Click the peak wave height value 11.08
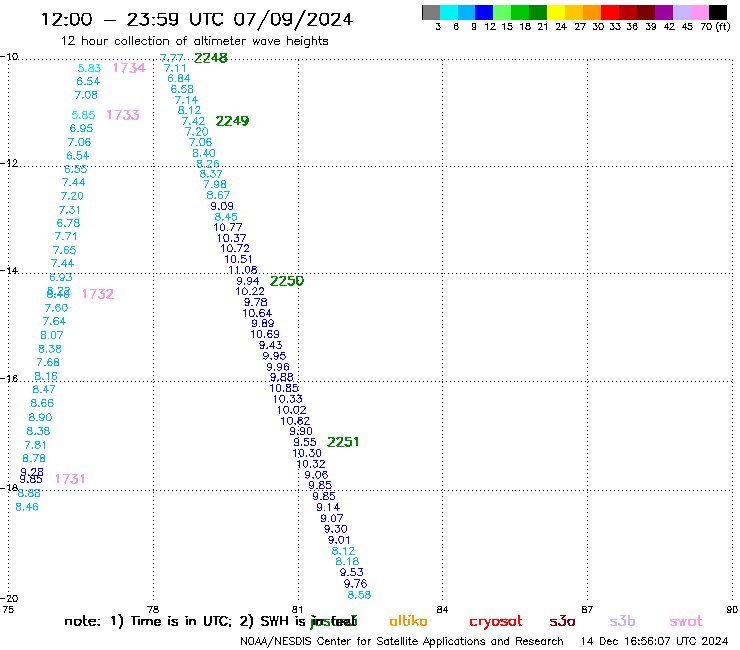The height and width of the screenshot is (650, 740). [x=243, y=270]
